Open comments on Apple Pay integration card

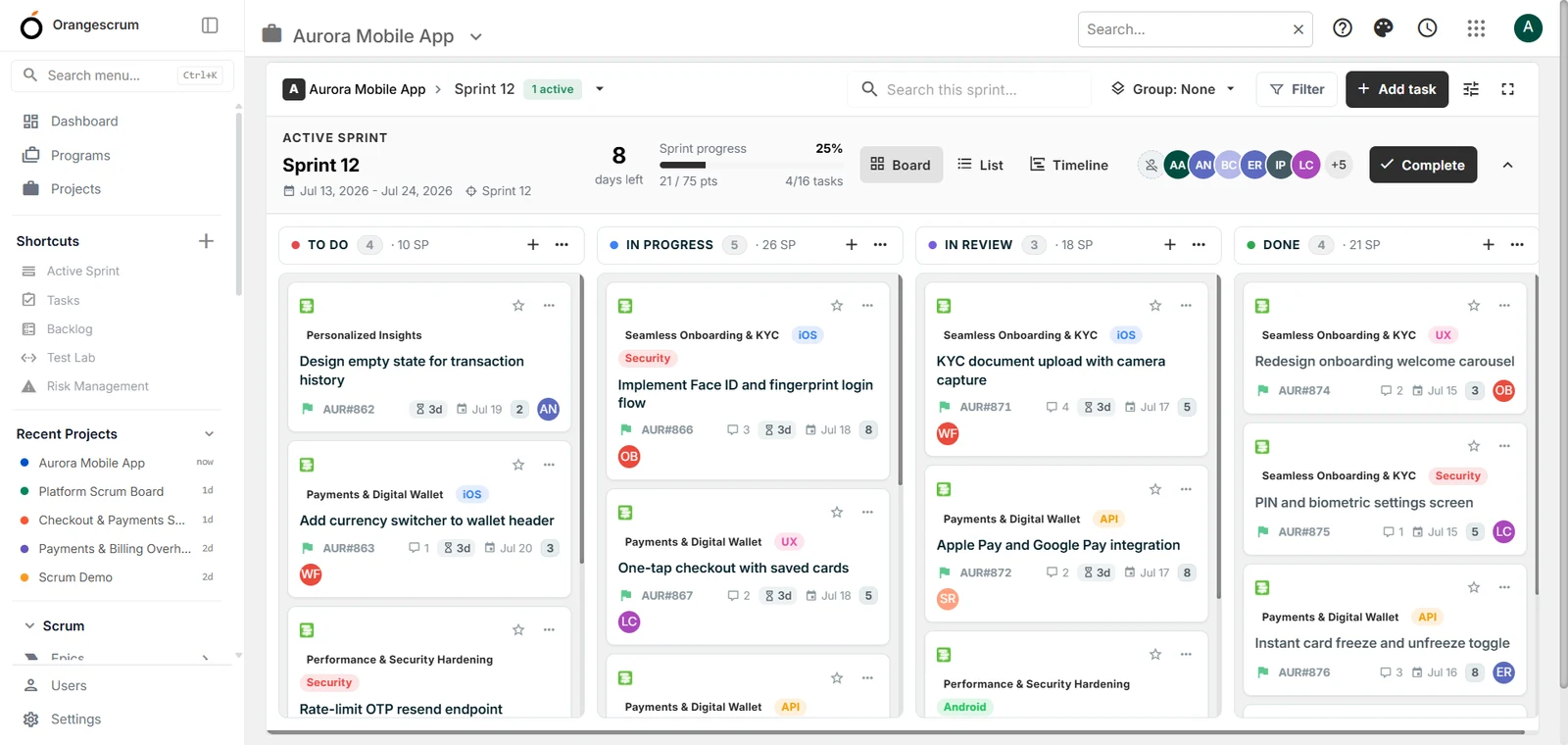point(1057,572)
